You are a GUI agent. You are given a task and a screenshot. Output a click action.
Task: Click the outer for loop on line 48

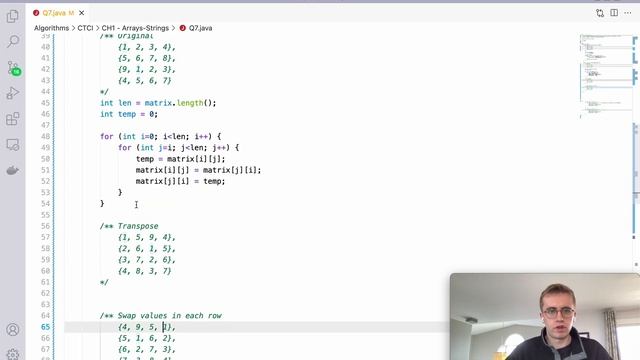tap(160, 136)
